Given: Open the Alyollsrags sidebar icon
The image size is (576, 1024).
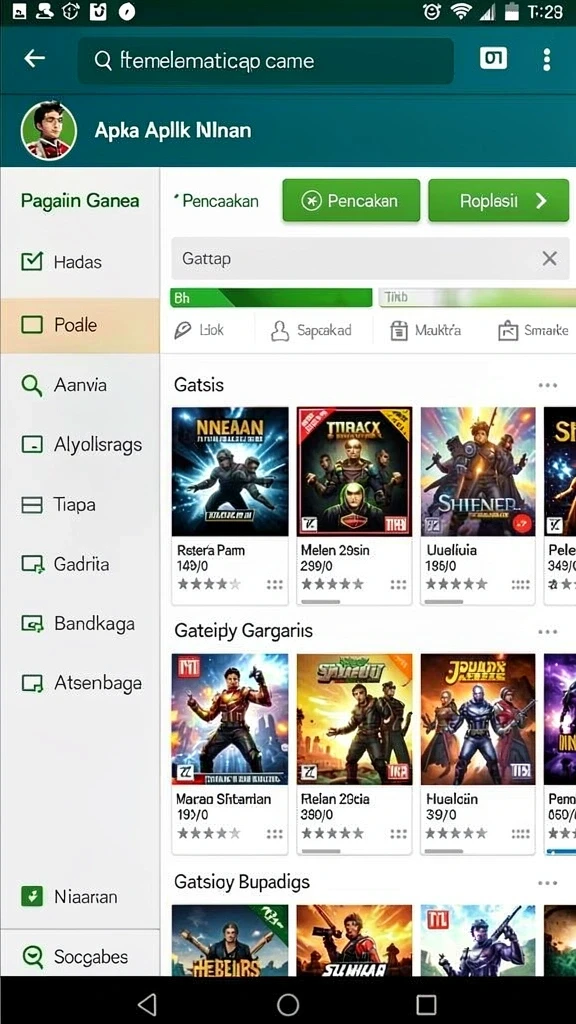Looking at the screenshot, I should [x=32, y=445].
